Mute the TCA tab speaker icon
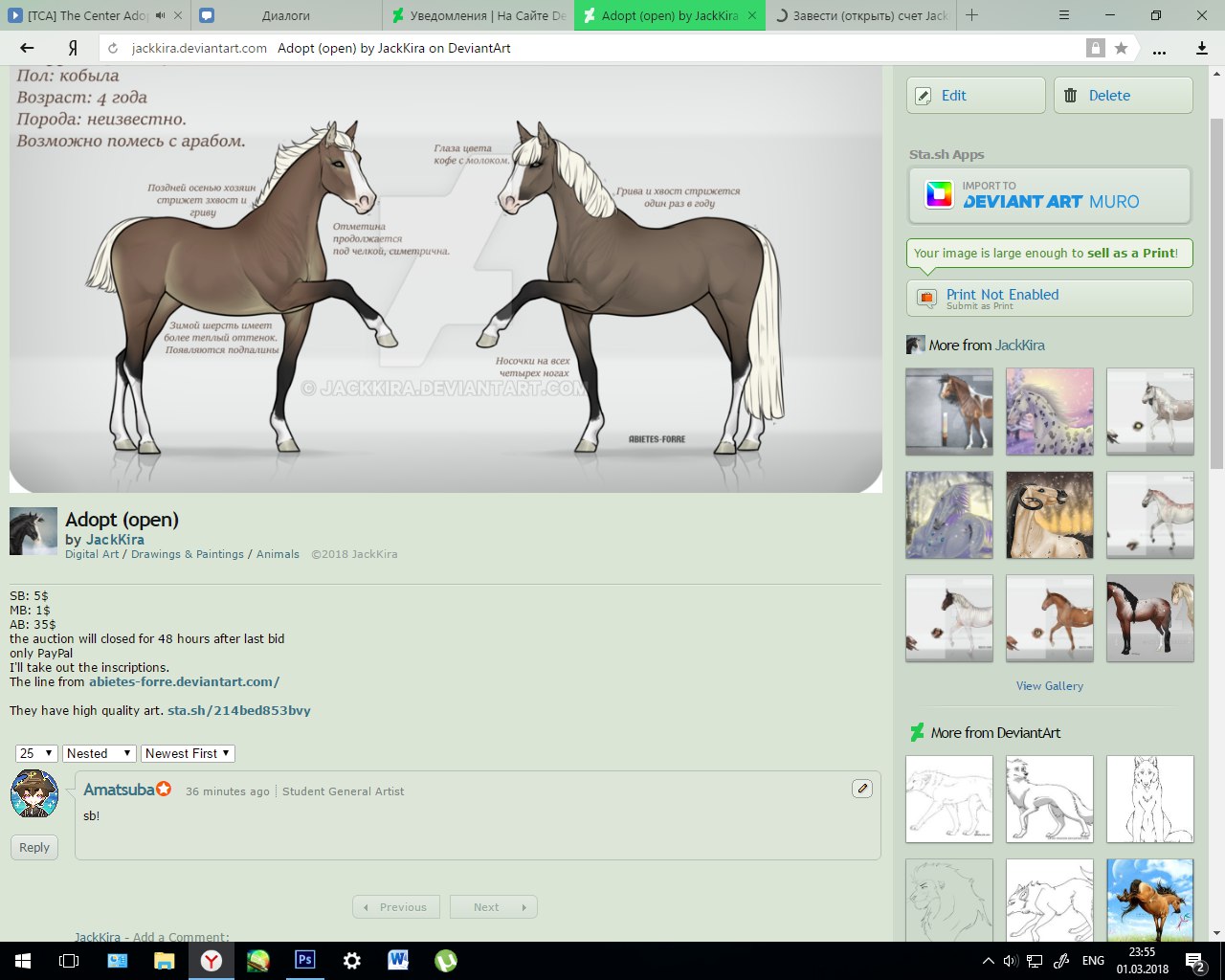 pos(161,15)
